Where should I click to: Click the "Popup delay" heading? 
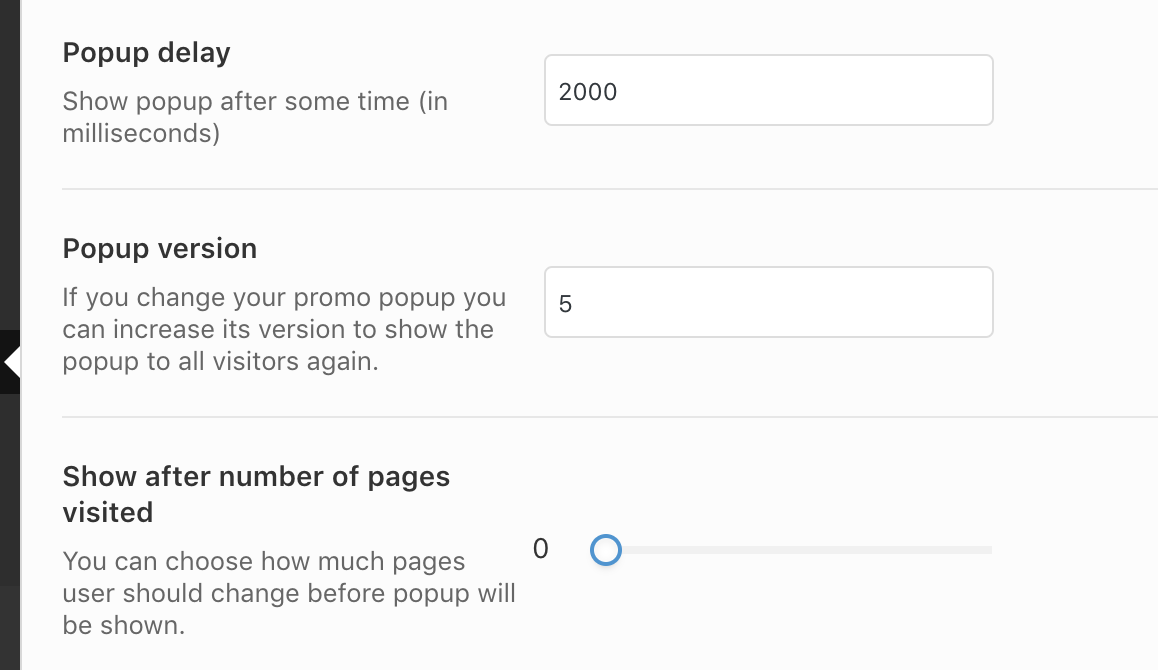coord(147,53)
